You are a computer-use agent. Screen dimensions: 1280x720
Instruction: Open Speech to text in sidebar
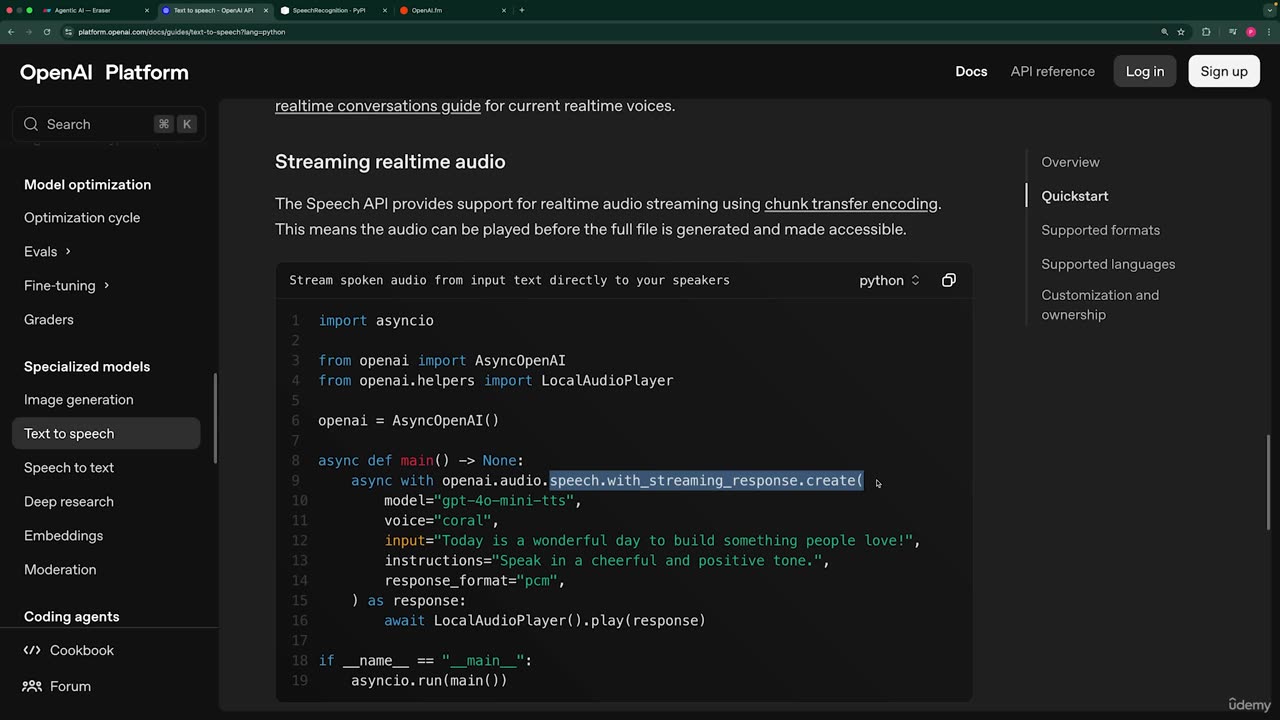(69, 467)
